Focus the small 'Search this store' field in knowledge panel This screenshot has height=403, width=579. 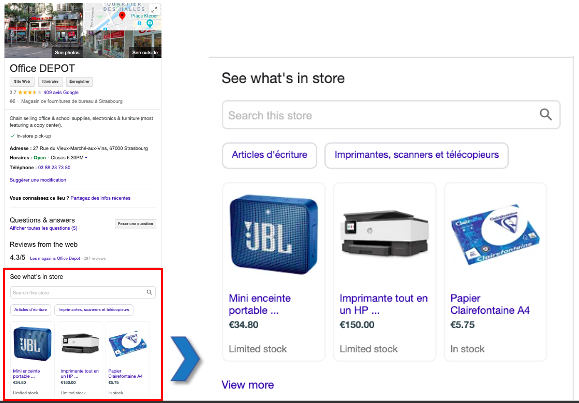pos(83,292)
